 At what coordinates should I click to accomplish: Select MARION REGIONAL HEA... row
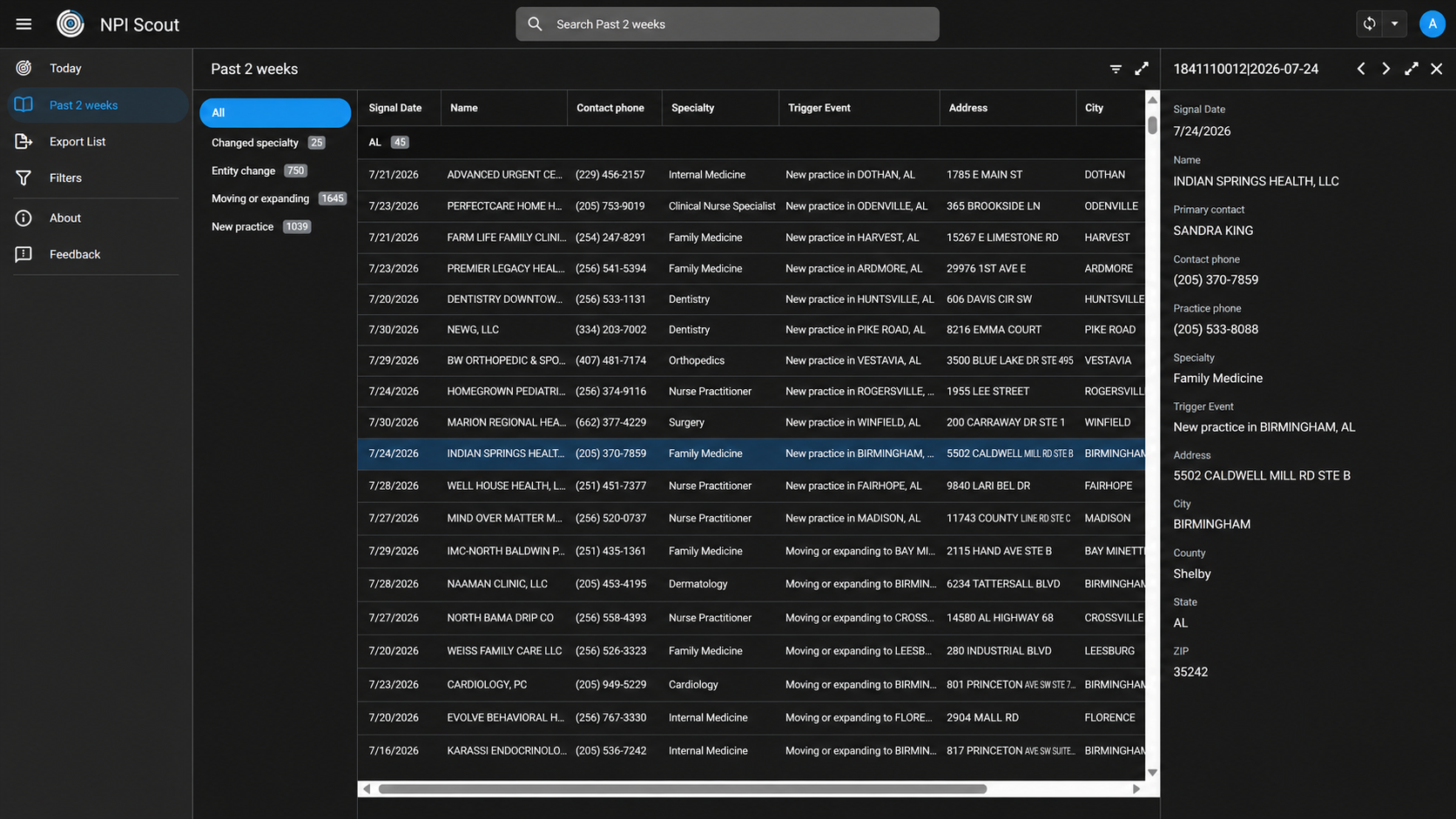[752, 422]
